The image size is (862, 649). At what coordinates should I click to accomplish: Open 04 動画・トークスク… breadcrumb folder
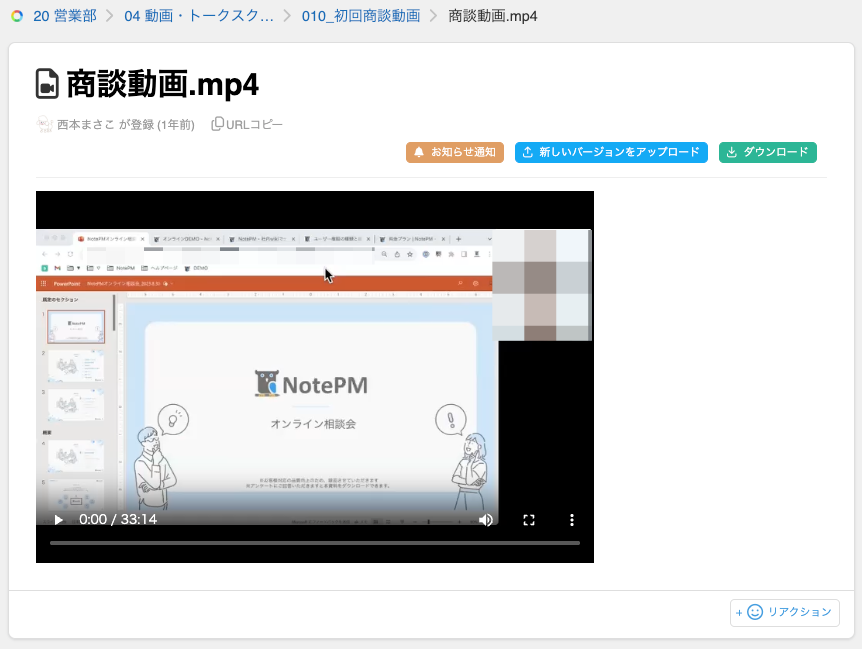pyautogui.click(x=198, y=16)
